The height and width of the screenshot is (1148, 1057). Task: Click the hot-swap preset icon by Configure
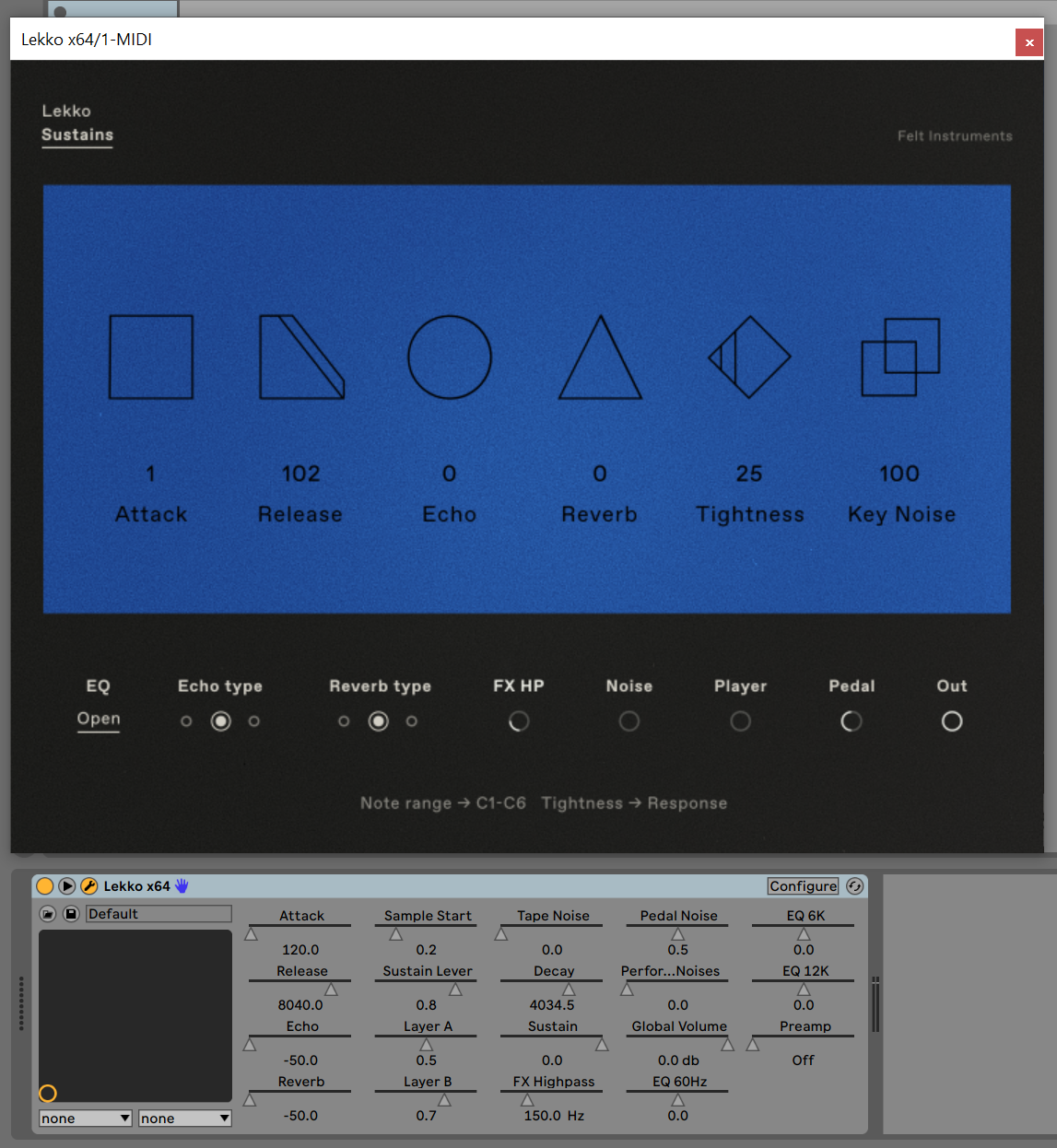click(x=855, y=886)
